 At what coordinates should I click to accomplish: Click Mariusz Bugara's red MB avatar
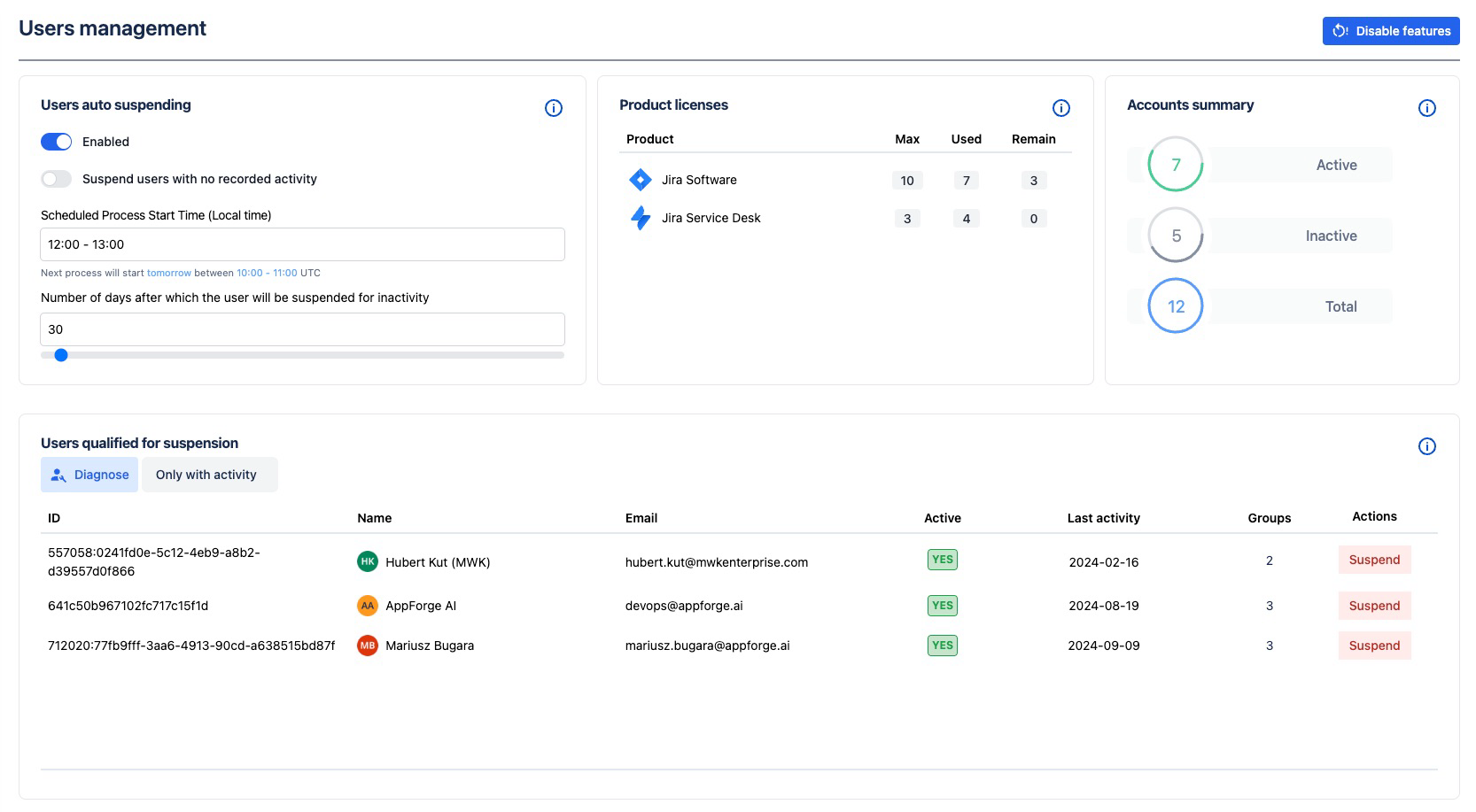tap(368, 646)
